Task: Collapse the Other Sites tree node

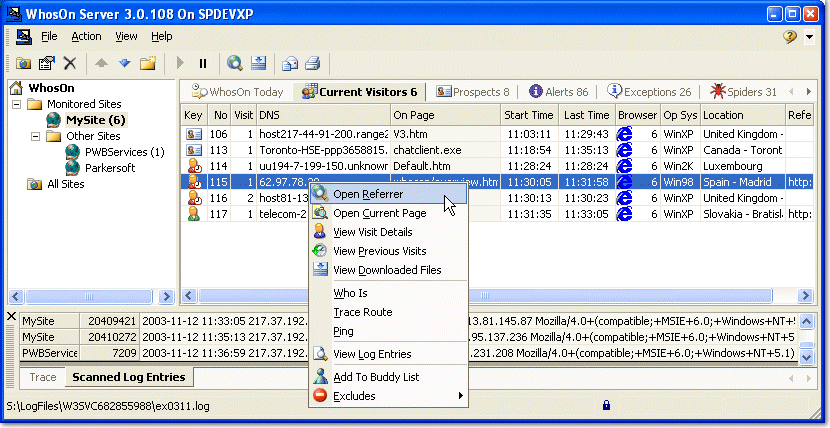Action: pyautogui.click(x=36, y=136)
